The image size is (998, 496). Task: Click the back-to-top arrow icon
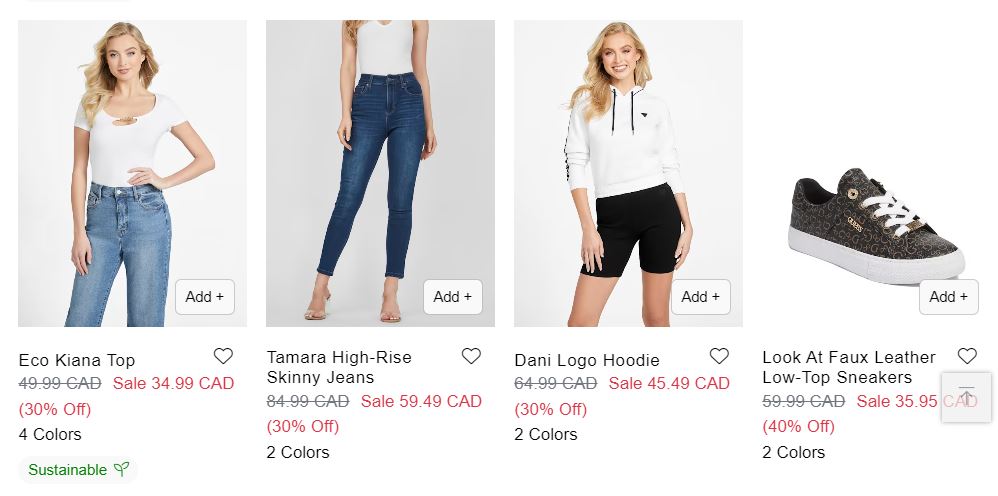tap(966, 397)
